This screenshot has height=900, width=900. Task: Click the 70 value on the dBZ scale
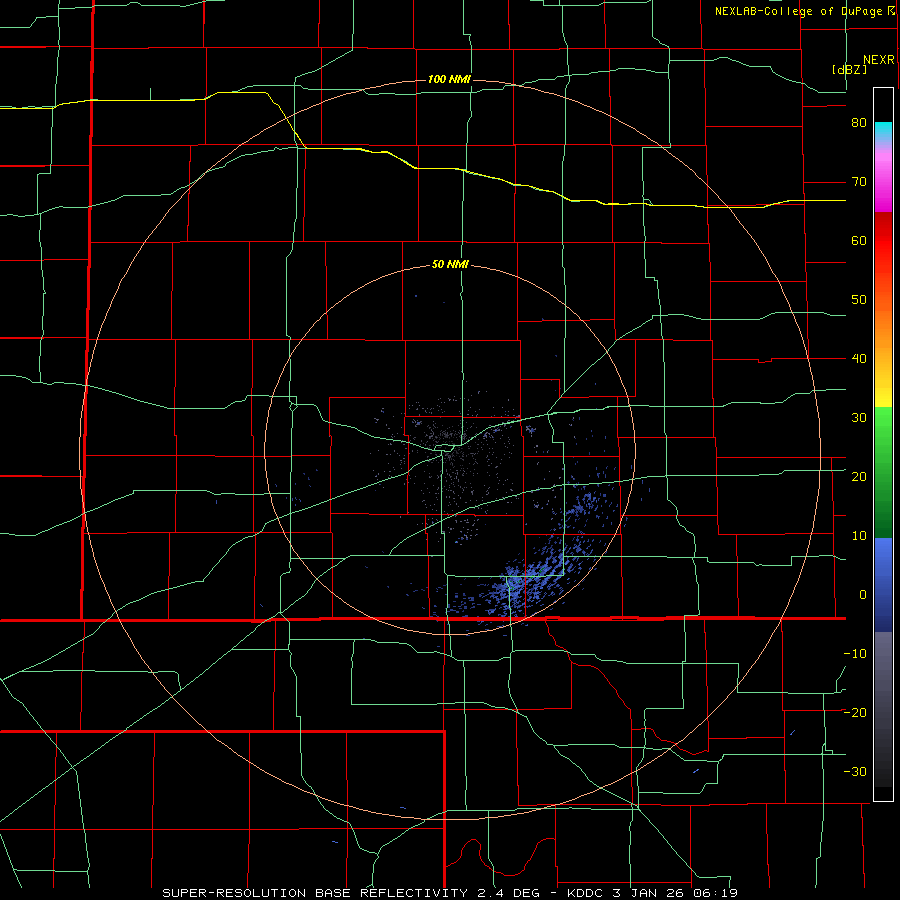859,182
